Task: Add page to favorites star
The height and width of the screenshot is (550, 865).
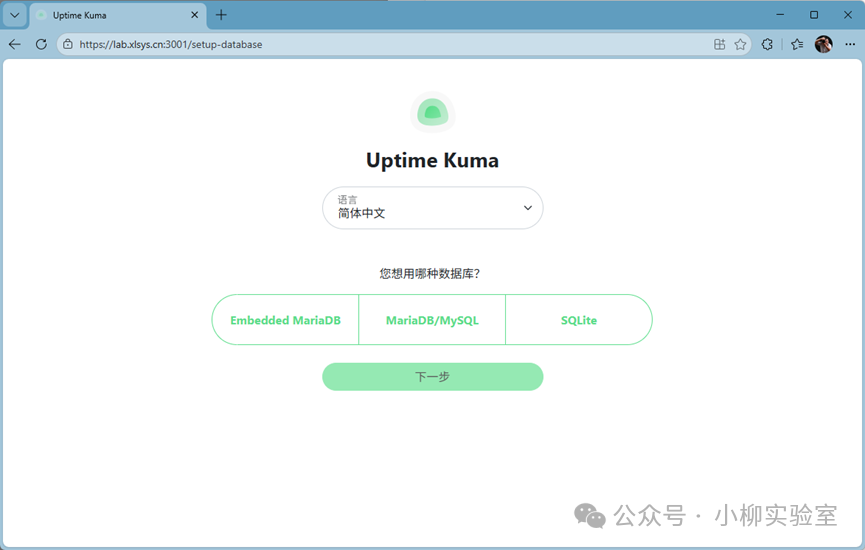Action: point(740,44)
